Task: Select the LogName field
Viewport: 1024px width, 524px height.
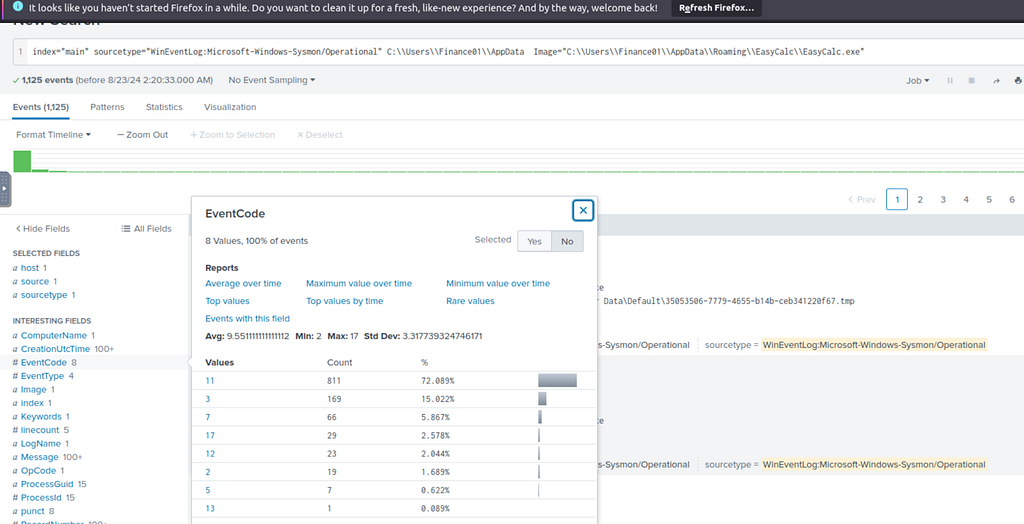Action: 40,444
